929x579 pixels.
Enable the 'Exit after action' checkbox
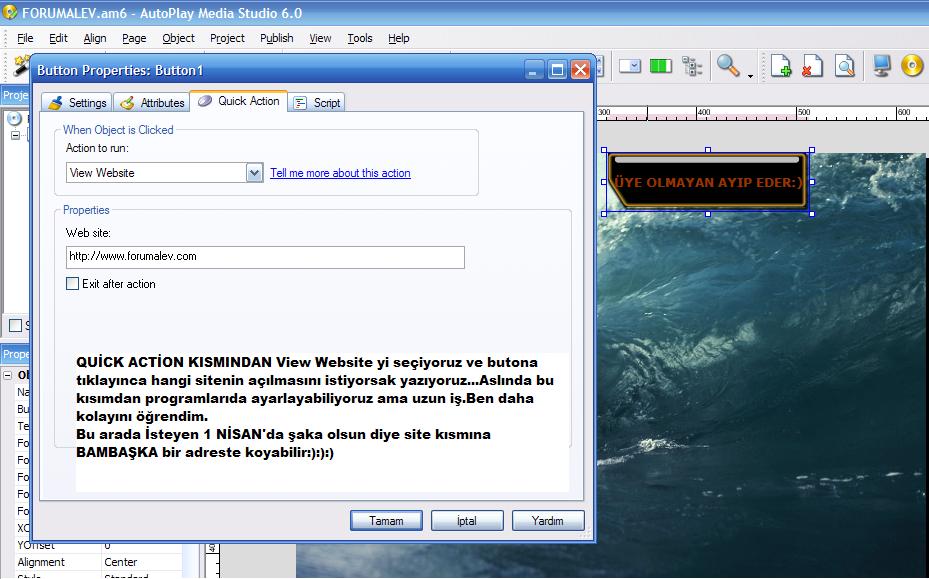[72, 284]
